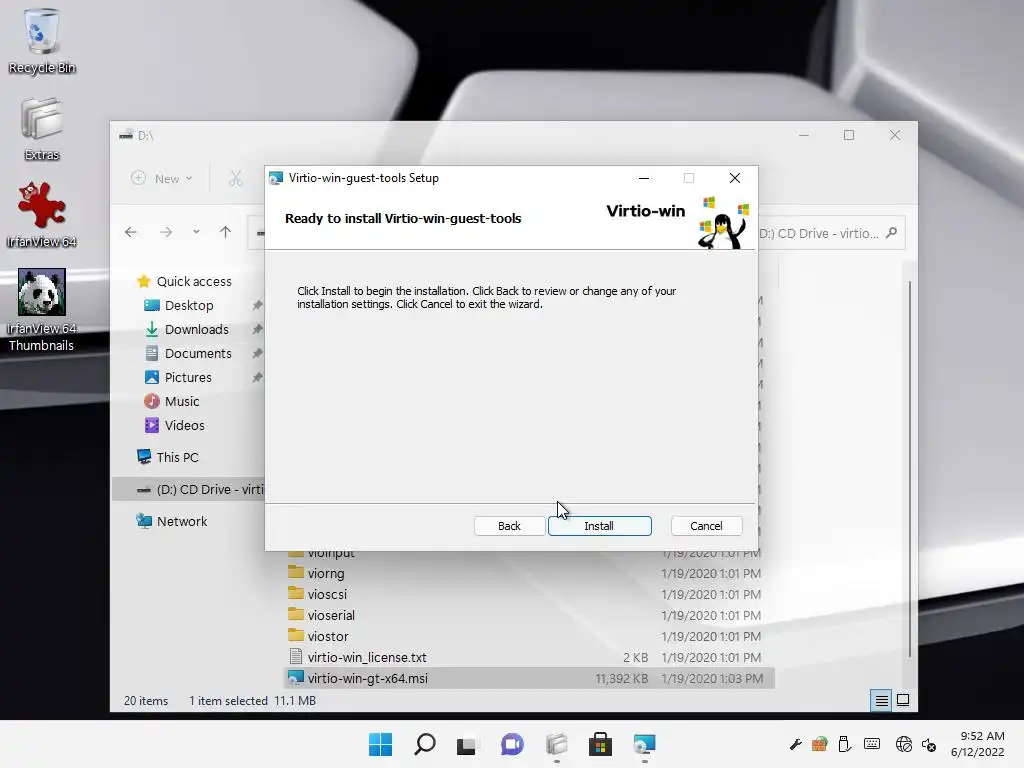Open Task View from the taskbar

pos(466,744)
